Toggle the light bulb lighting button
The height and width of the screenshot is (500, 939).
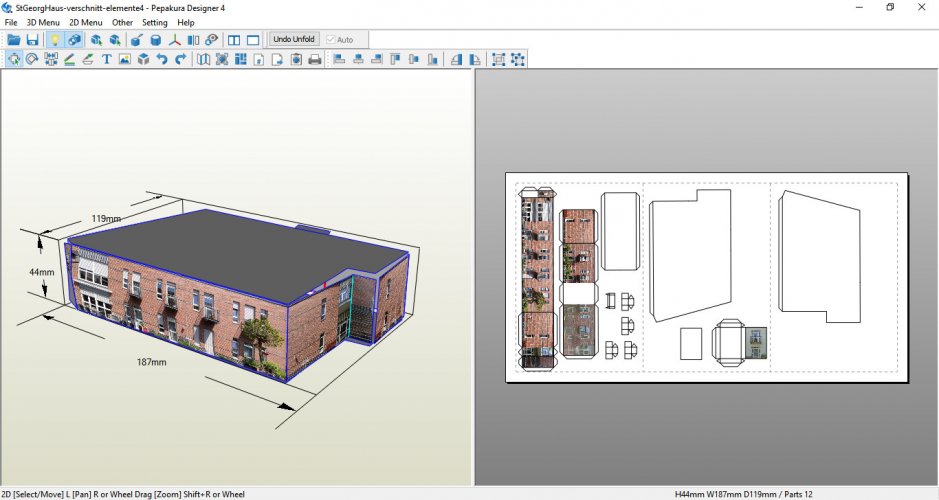(x=54, y=40)
